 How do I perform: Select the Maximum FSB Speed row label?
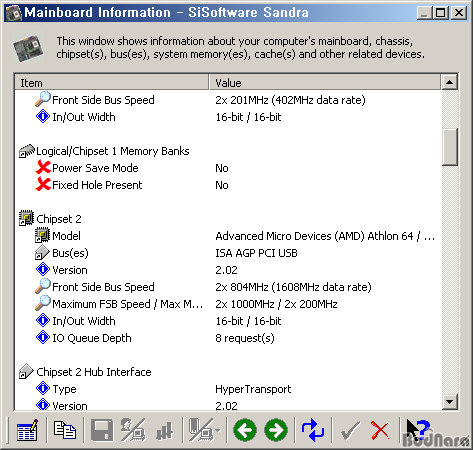[x=128, y=304]
